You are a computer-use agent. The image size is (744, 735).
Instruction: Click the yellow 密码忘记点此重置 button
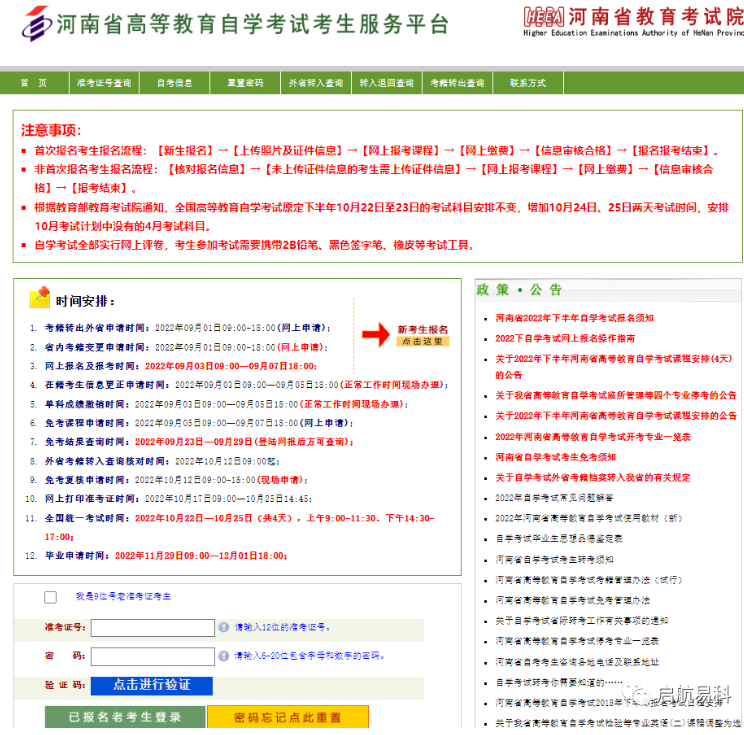(288, 717)
